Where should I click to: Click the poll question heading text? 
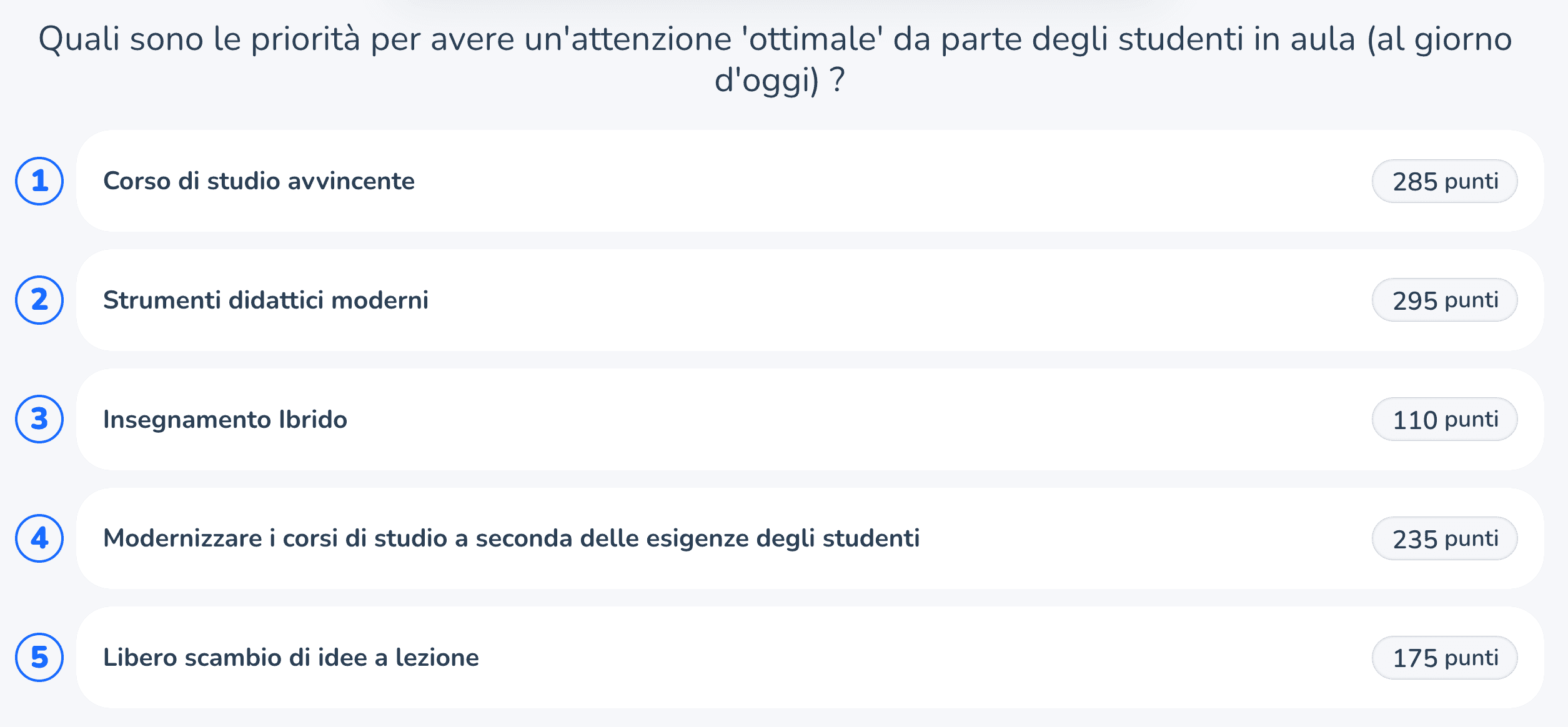point(776,59)
